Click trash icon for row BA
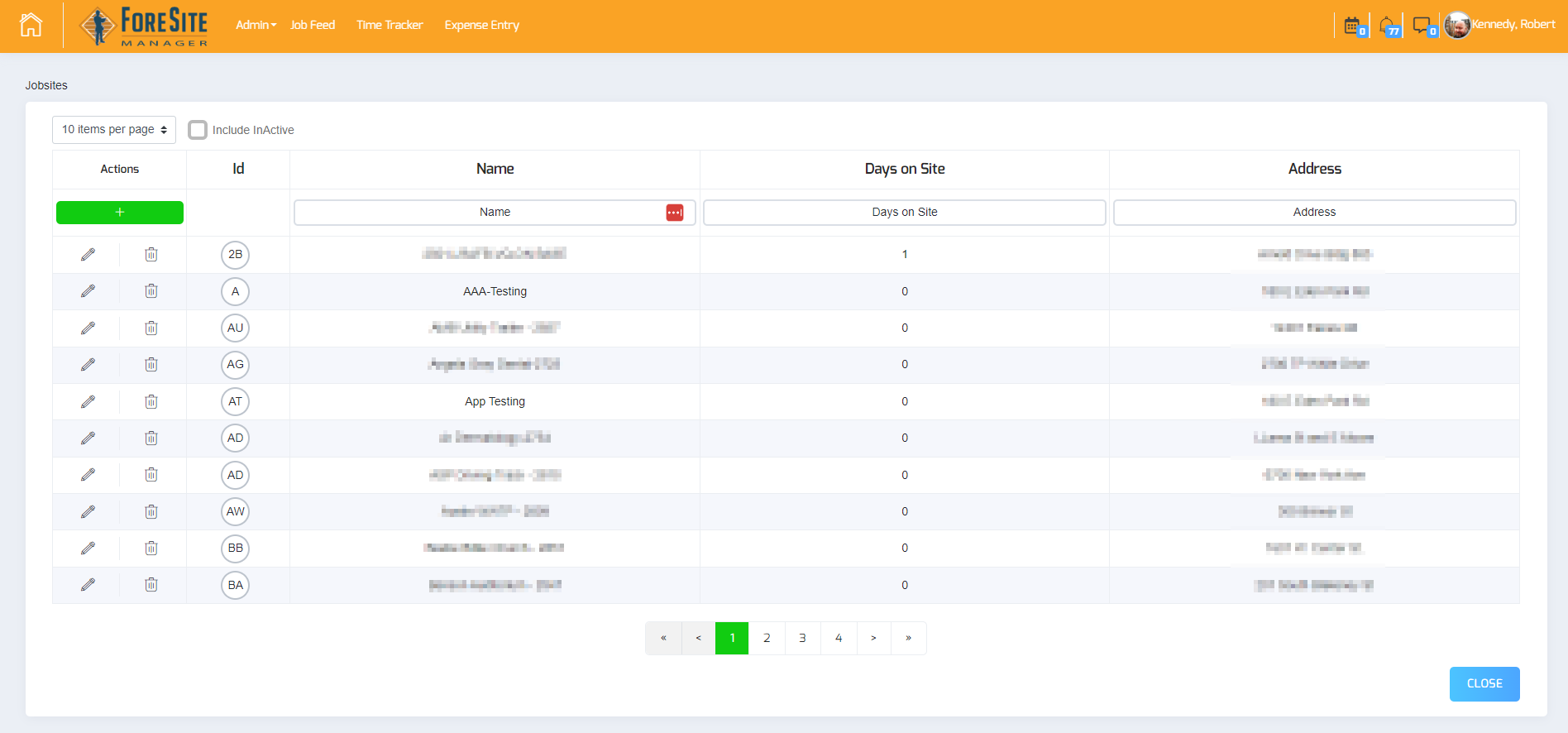The height and width of the screenshot is (733, 1568). coord(151,585)
